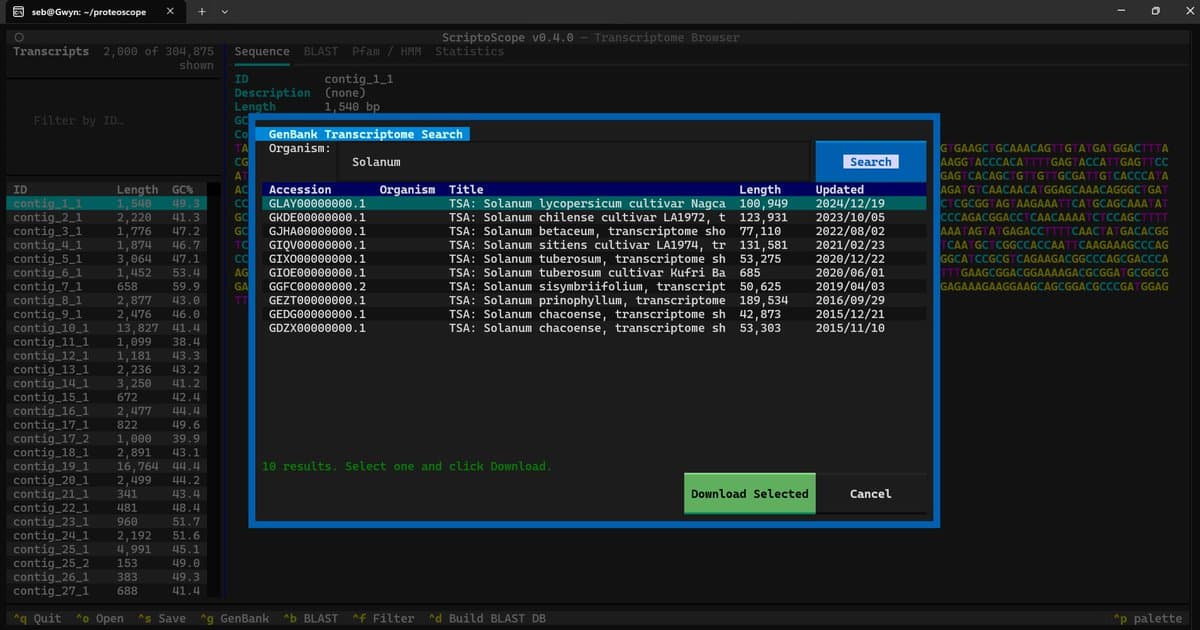Select contig_2_1 in the Transcripts list
The height and width of the screenshot is (630, 1200).
[45, 216]
